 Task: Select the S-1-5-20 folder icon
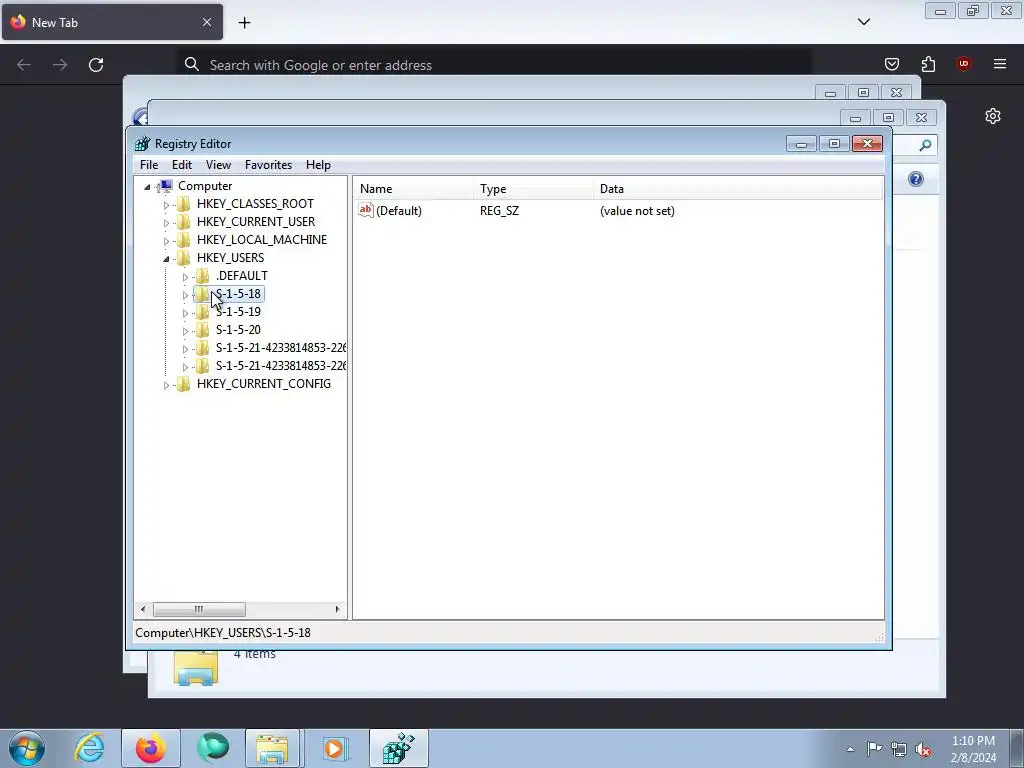coord(203,330)
